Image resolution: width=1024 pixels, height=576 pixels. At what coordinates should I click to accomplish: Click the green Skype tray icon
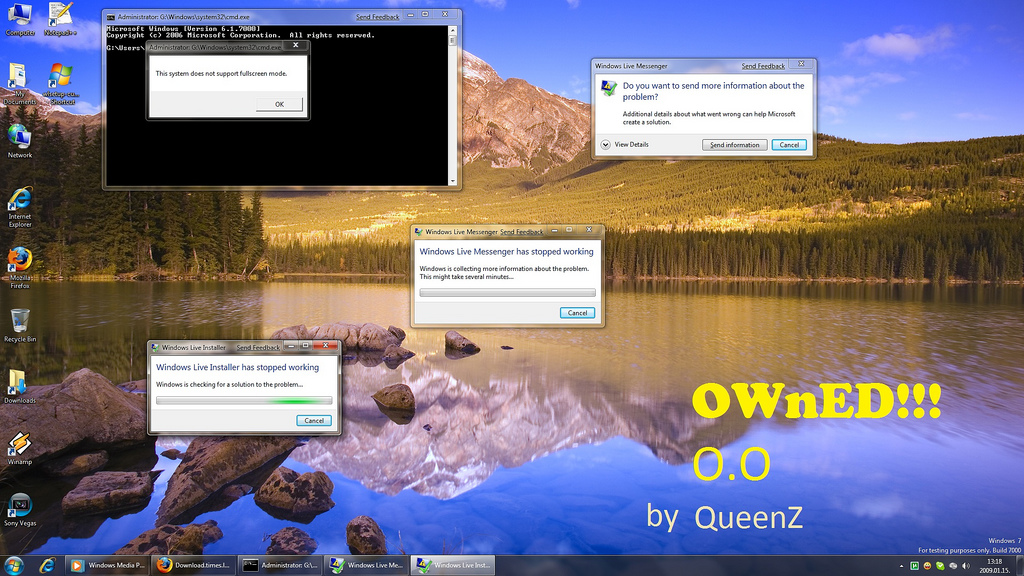coord(940,566)
